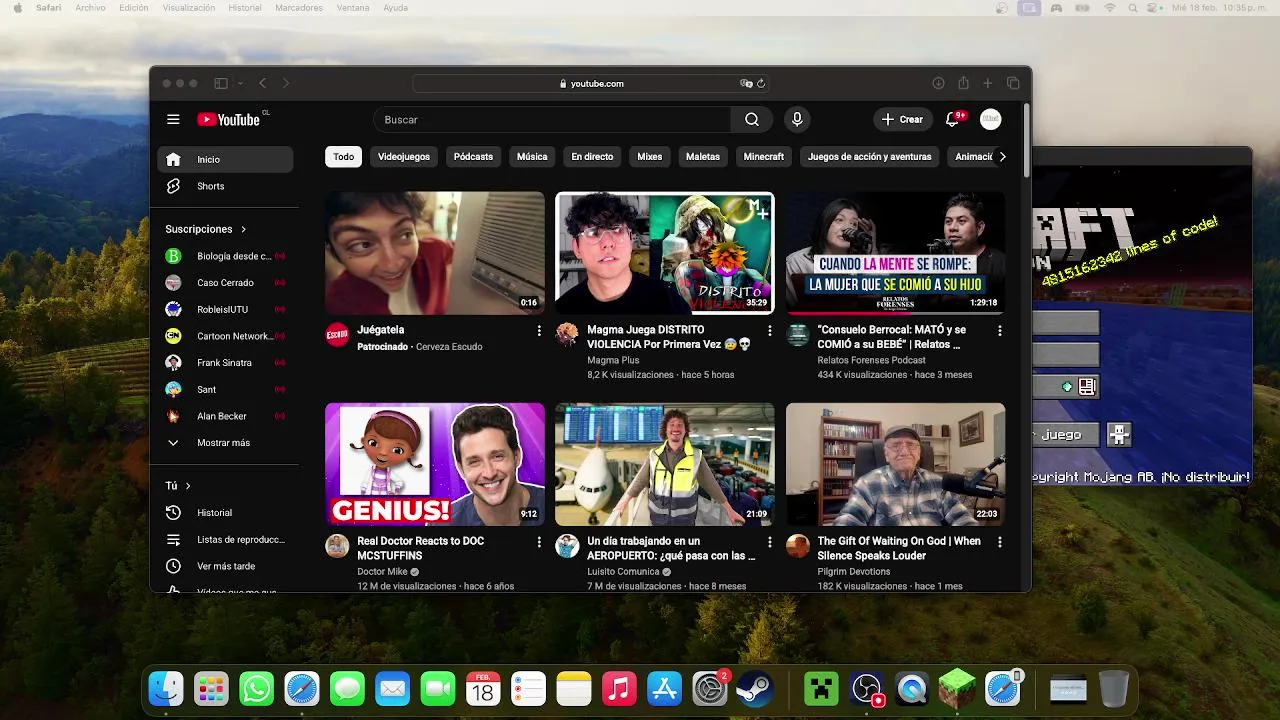Select the Minecraft filter chip
1280x720 pixels.
[x=764, y=157]
